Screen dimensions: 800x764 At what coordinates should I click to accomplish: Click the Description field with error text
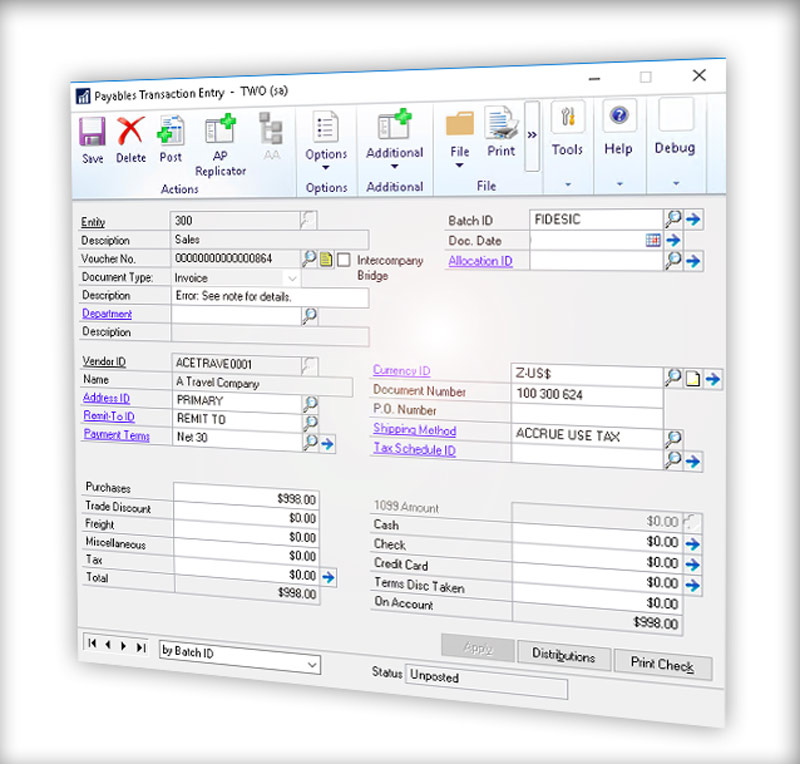(x=270, y=297)
